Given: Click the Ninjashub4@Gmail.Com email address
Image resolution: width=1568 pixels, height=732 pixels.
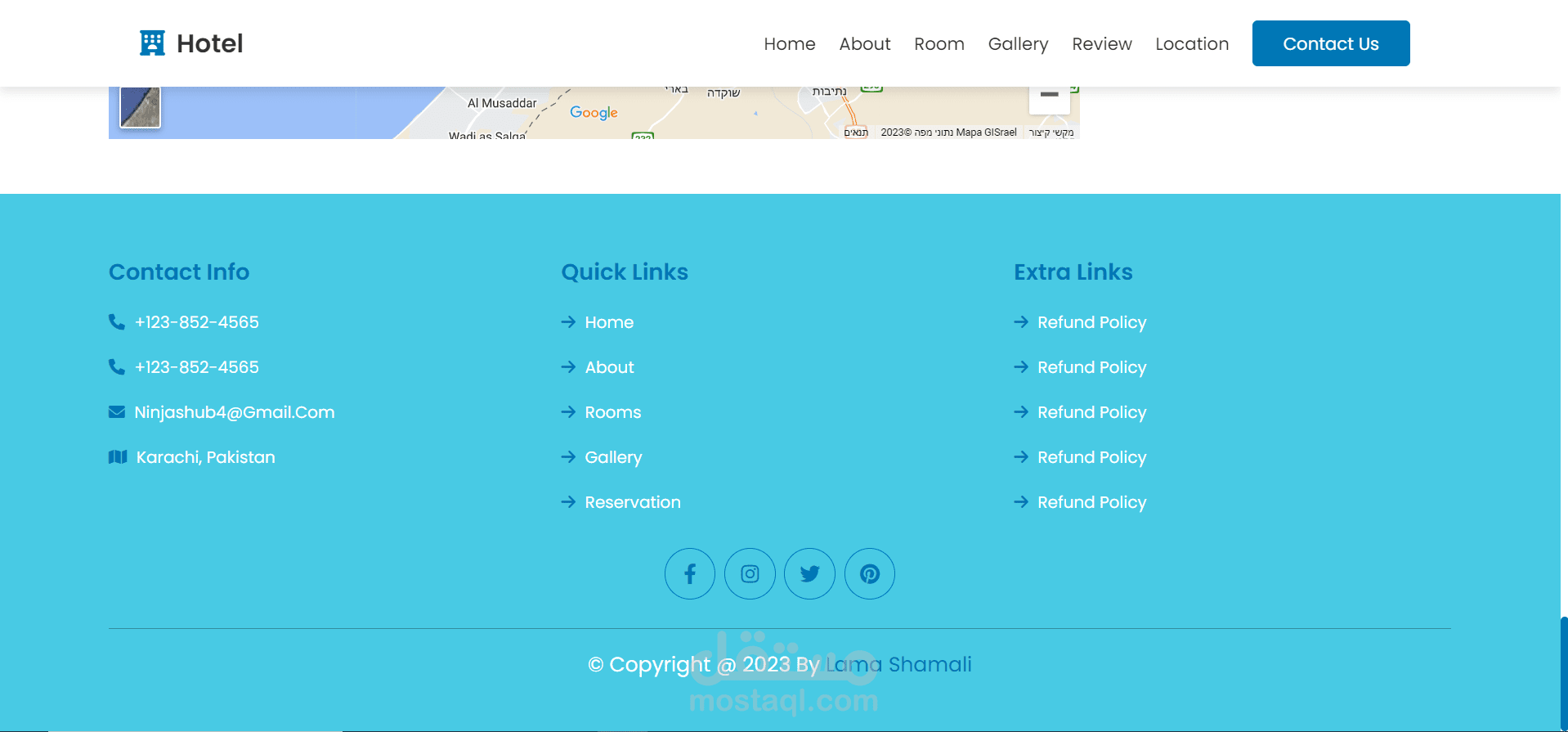Looking at the screenshot, I should (235, 412).
